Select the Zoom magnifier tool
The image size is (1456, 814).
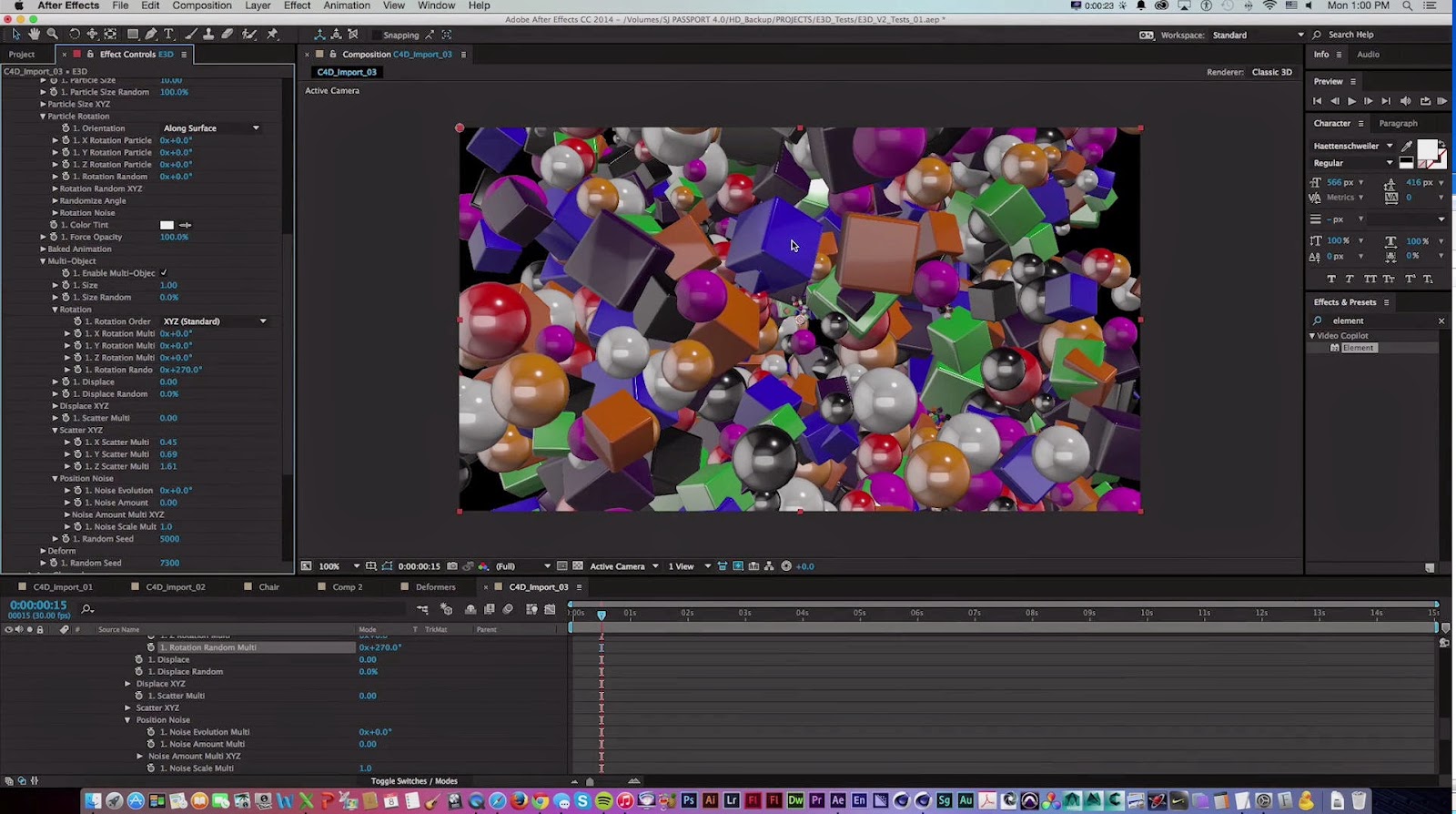click(x=53, y=35)
